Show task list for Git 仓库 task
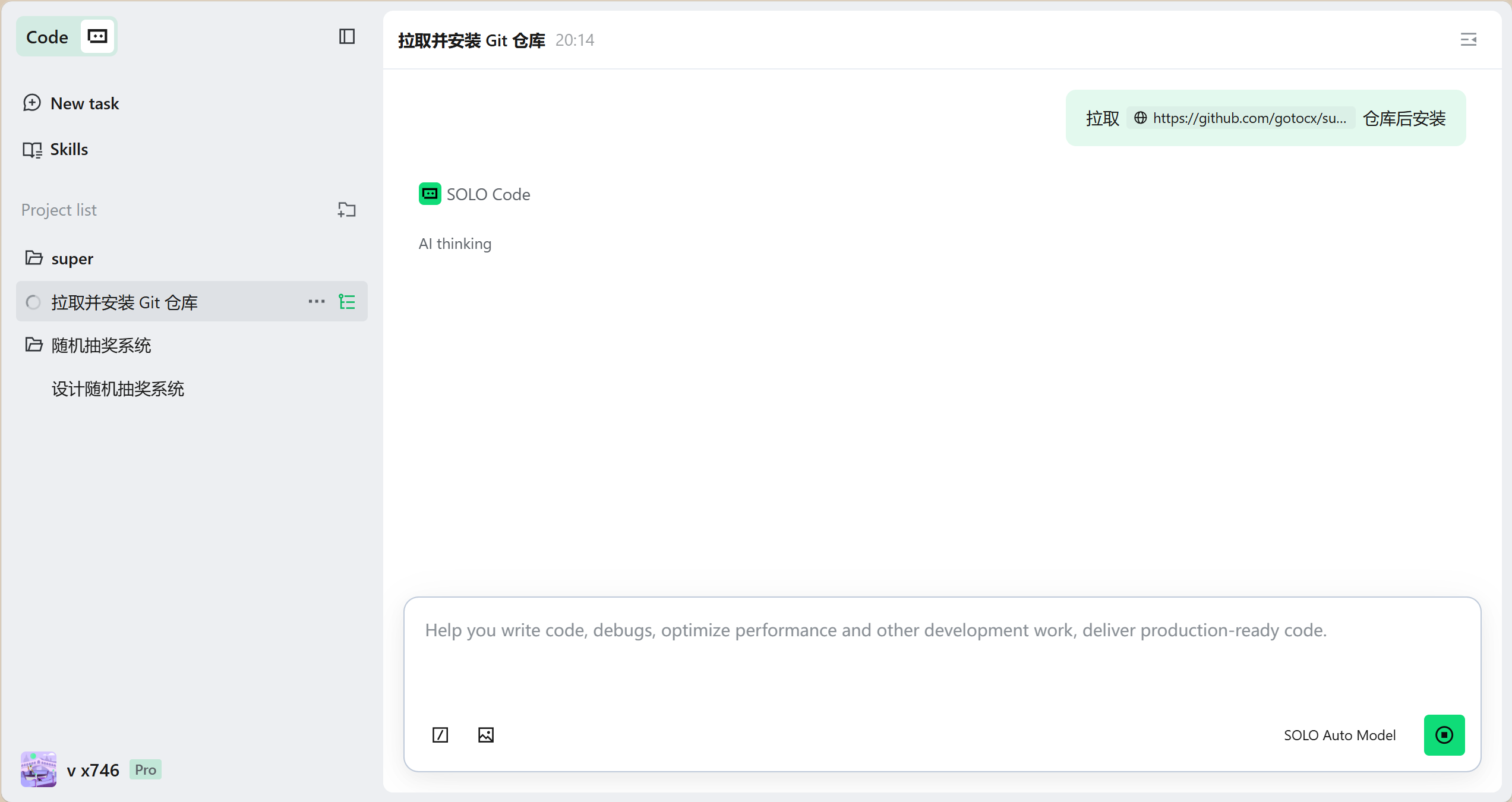The image size is (1512, 802). 347,302
